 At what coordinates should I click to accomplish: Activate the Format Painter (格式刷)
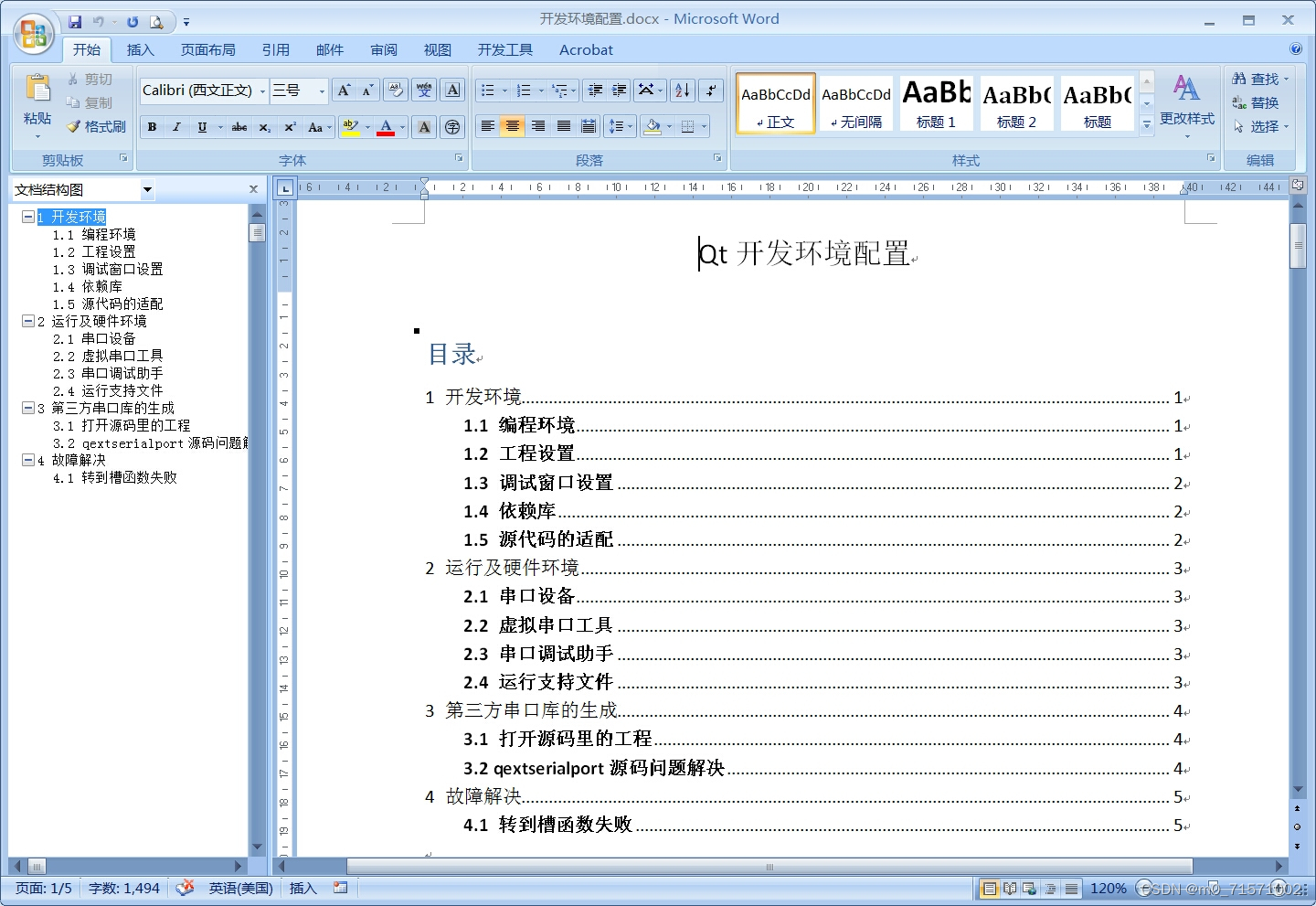click(96, 126)
